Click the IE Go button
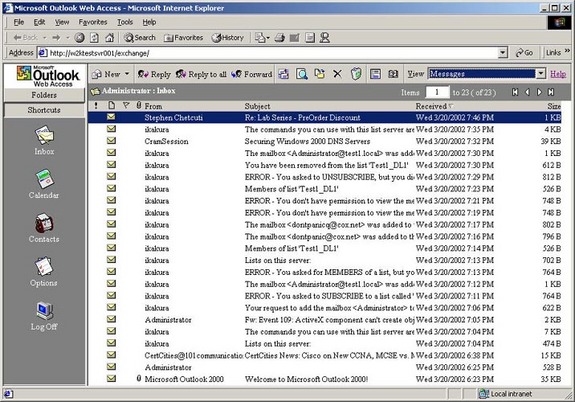Viewport: 575px width, 402px height. [524, 53]
